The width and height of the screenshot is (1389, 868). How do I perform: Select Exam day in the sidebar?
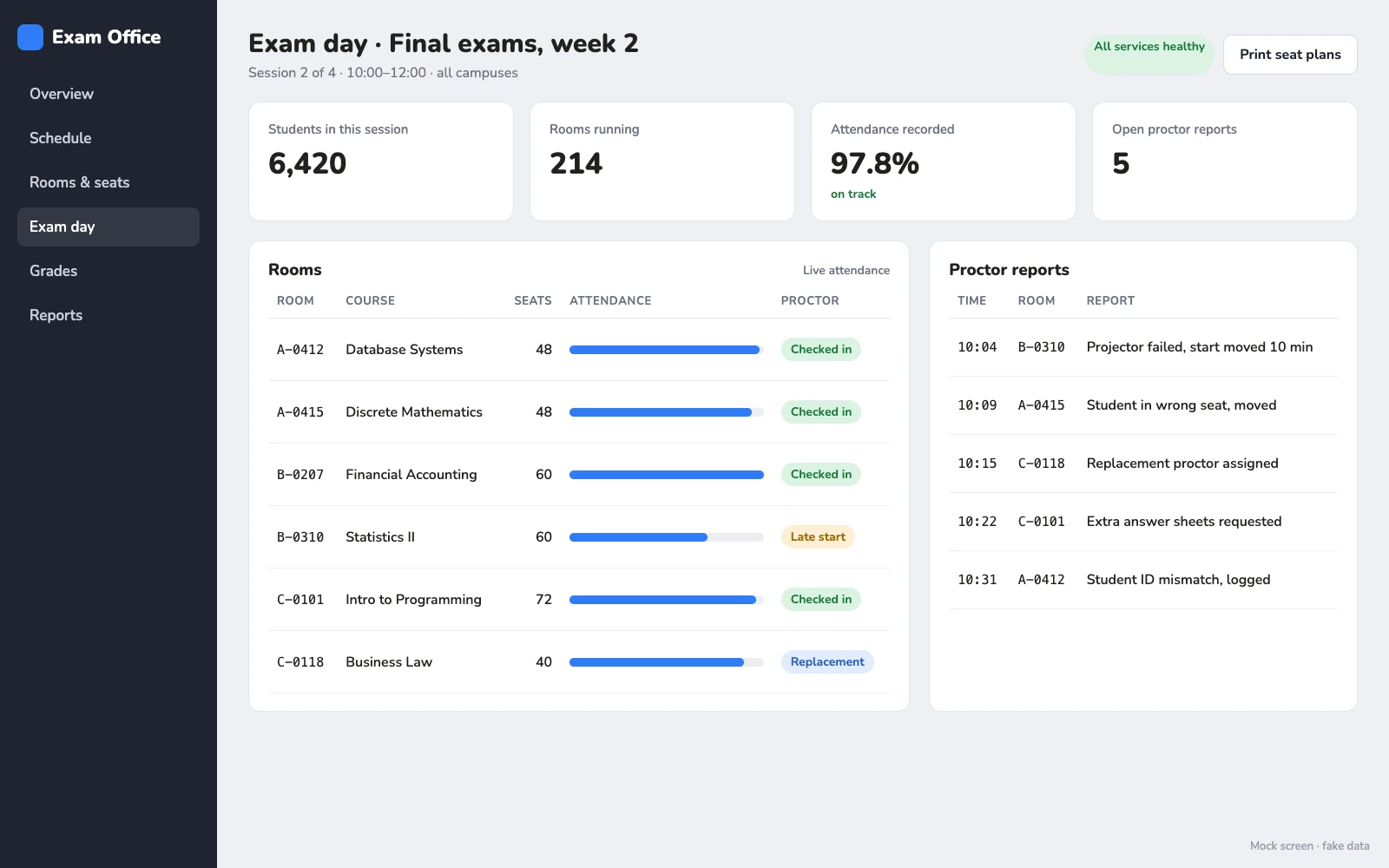coord(109,227)
